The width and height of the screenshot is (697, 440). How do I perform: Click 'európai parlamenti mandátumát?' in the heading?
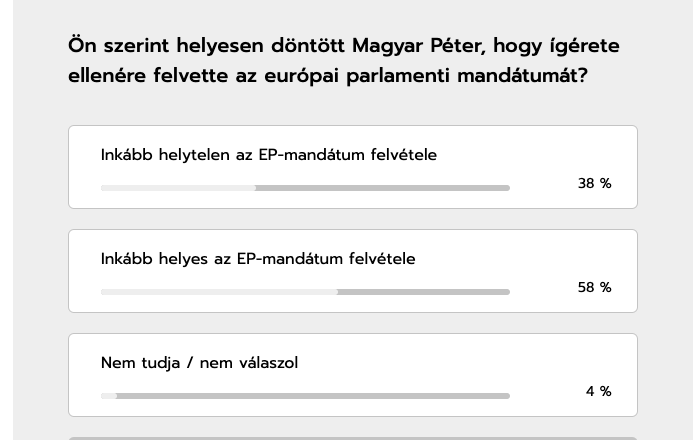(426, 76)
